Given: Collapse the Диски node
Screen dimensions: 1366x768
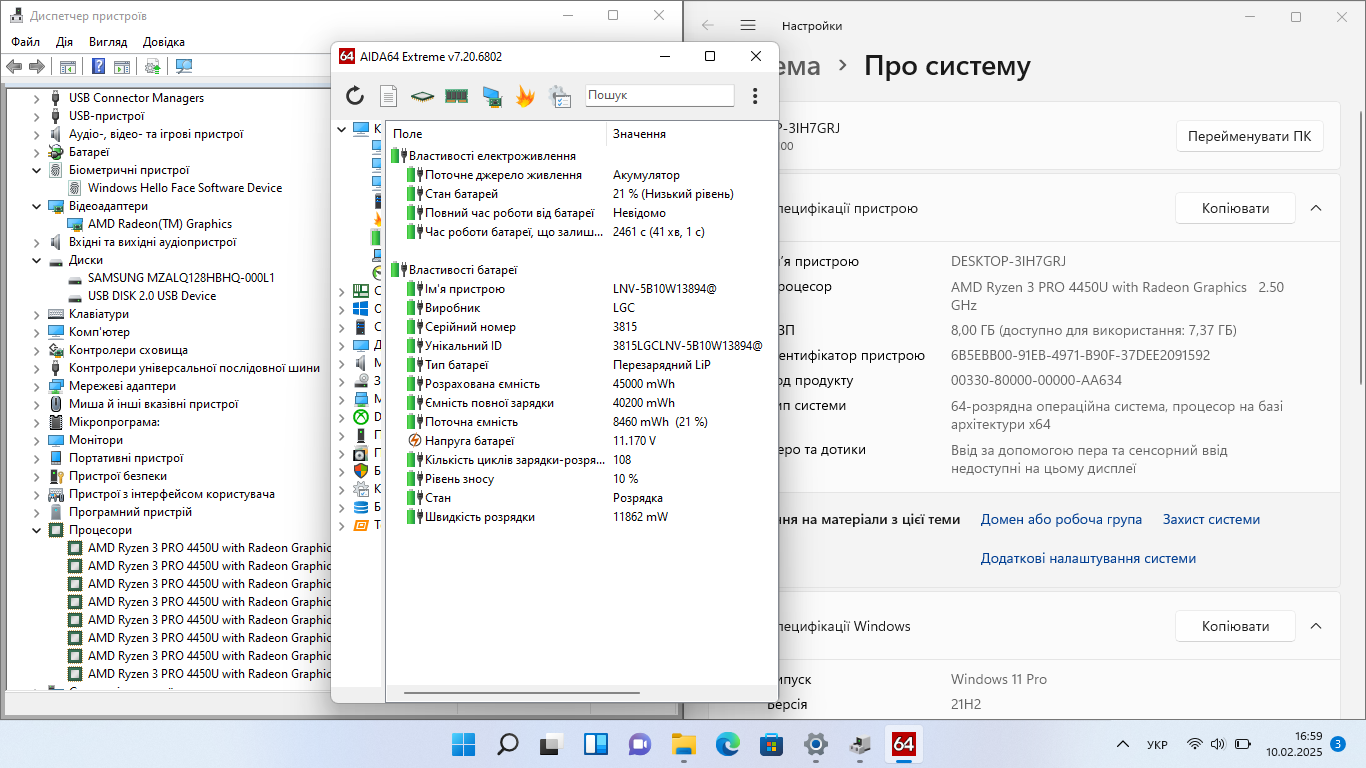Looking at the screenshot, I should coord(37,260).
